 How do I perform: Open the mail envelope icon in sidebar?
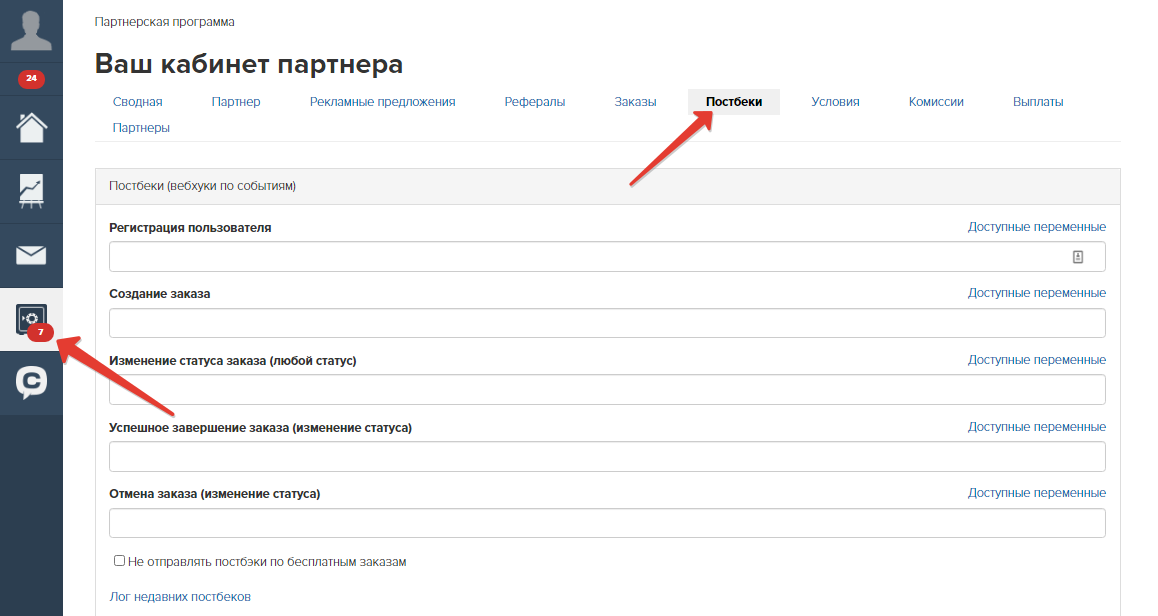(31, 256)
